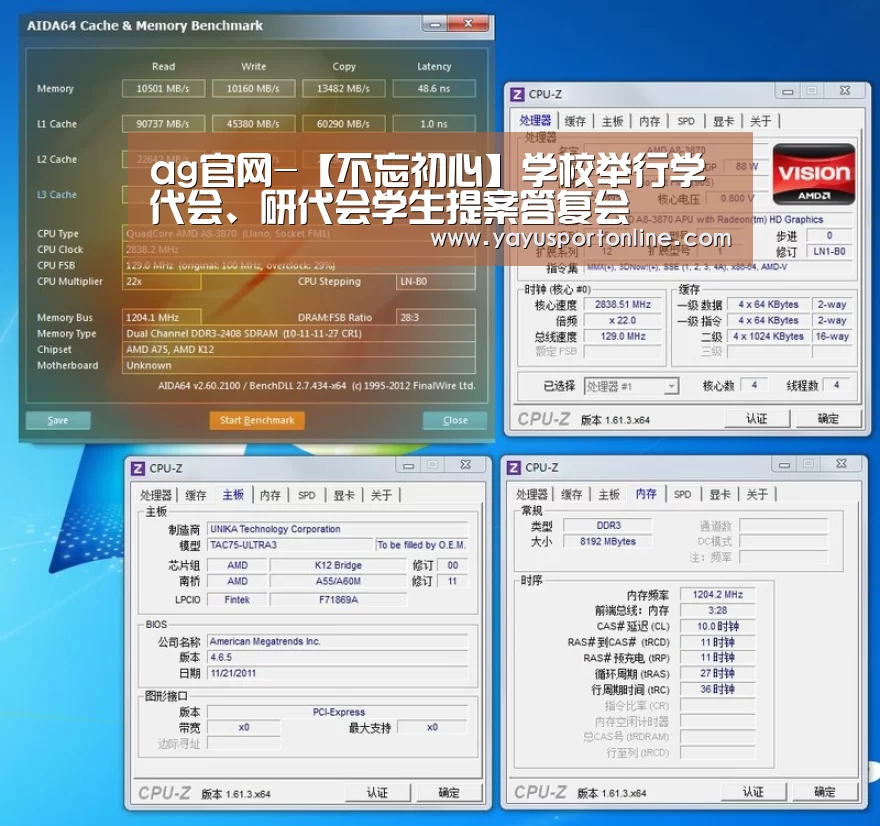The width and height of the screenshot is (880, 826).
Task: Switch to 缓存 tab in top-right CPU-Z
Action: [x=575, y=121]
